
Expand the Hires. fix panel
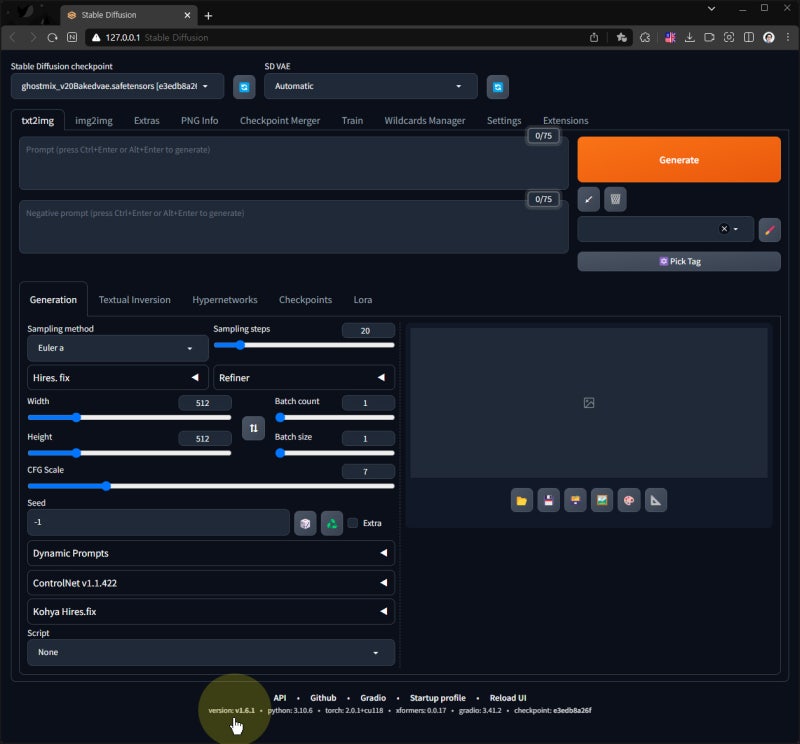point(117,378)
